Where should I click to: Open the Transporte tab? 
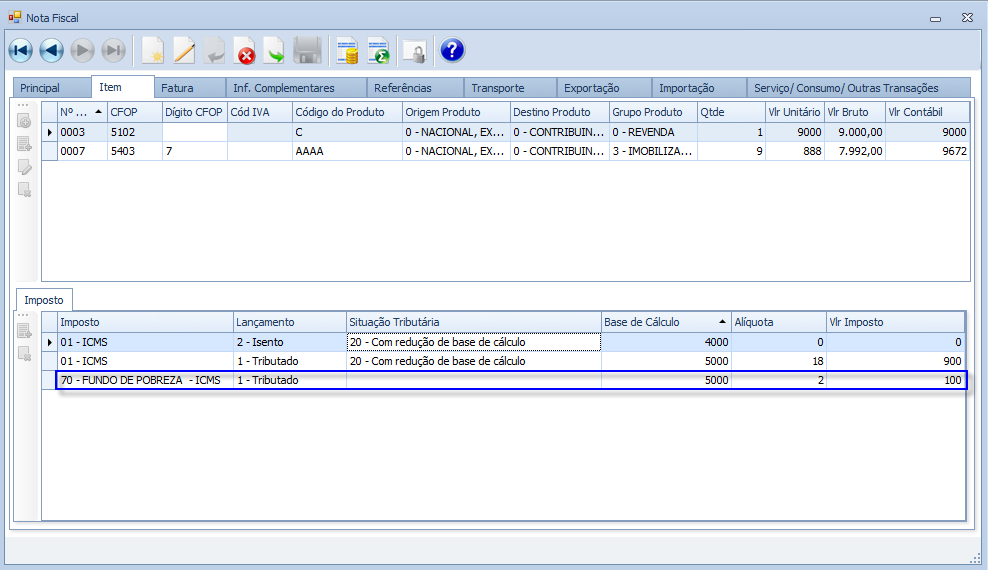(498, 88)
